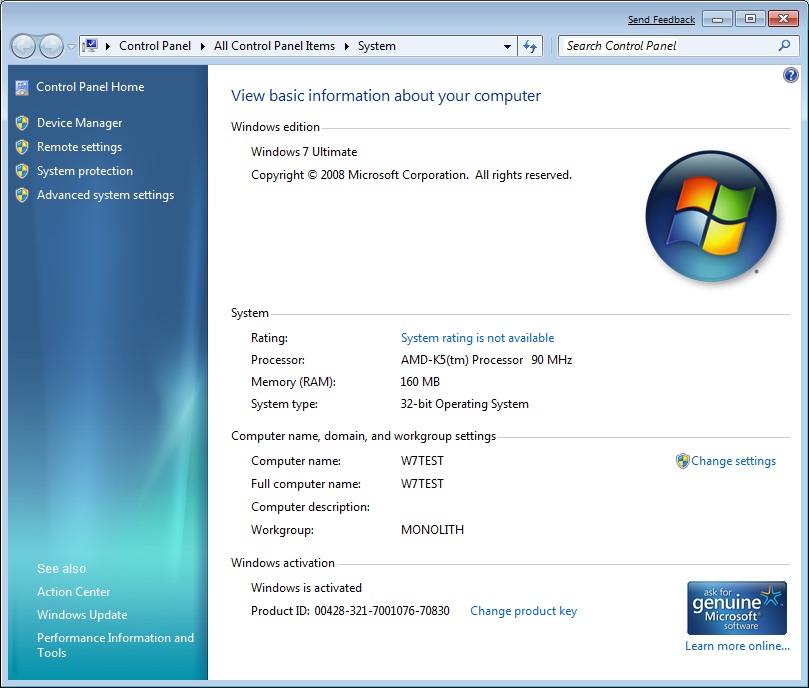This screenshot has height=688, width=809.
Task: Click the Forward navigation arrow button
Action: point(51,46)
